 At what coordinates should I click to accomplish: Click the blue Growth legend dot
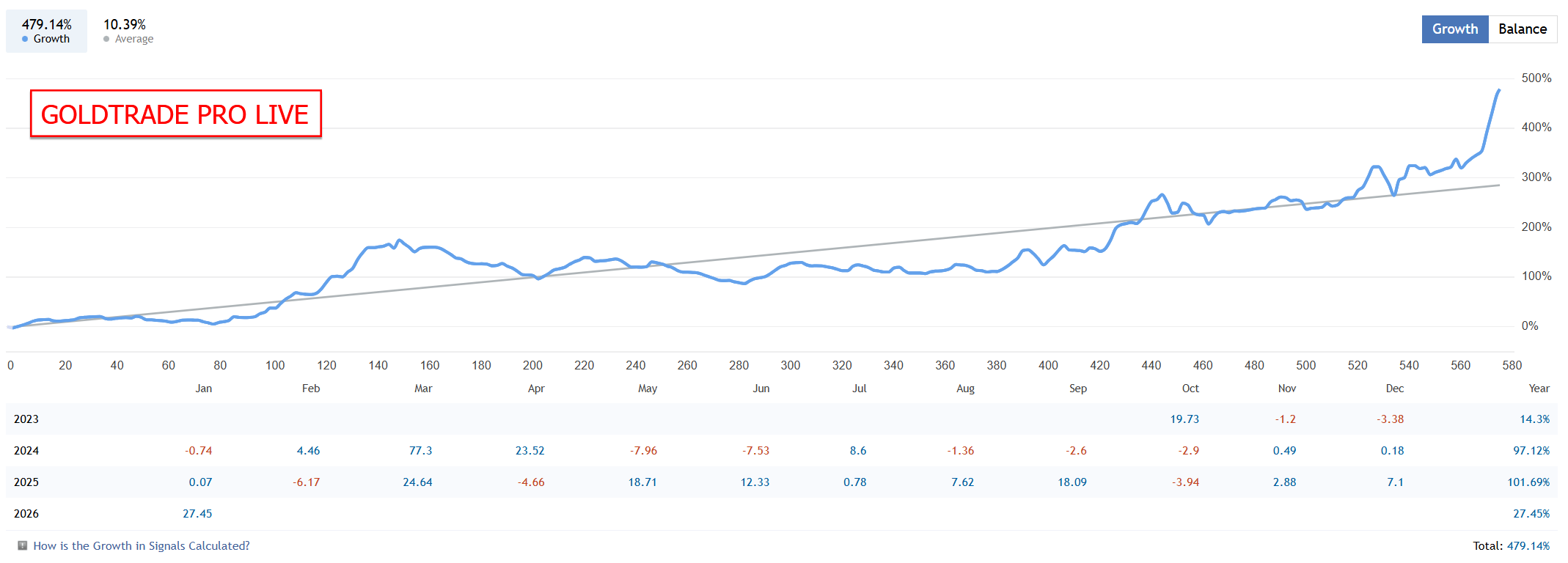pyautogui.click(x=25, y=39)
